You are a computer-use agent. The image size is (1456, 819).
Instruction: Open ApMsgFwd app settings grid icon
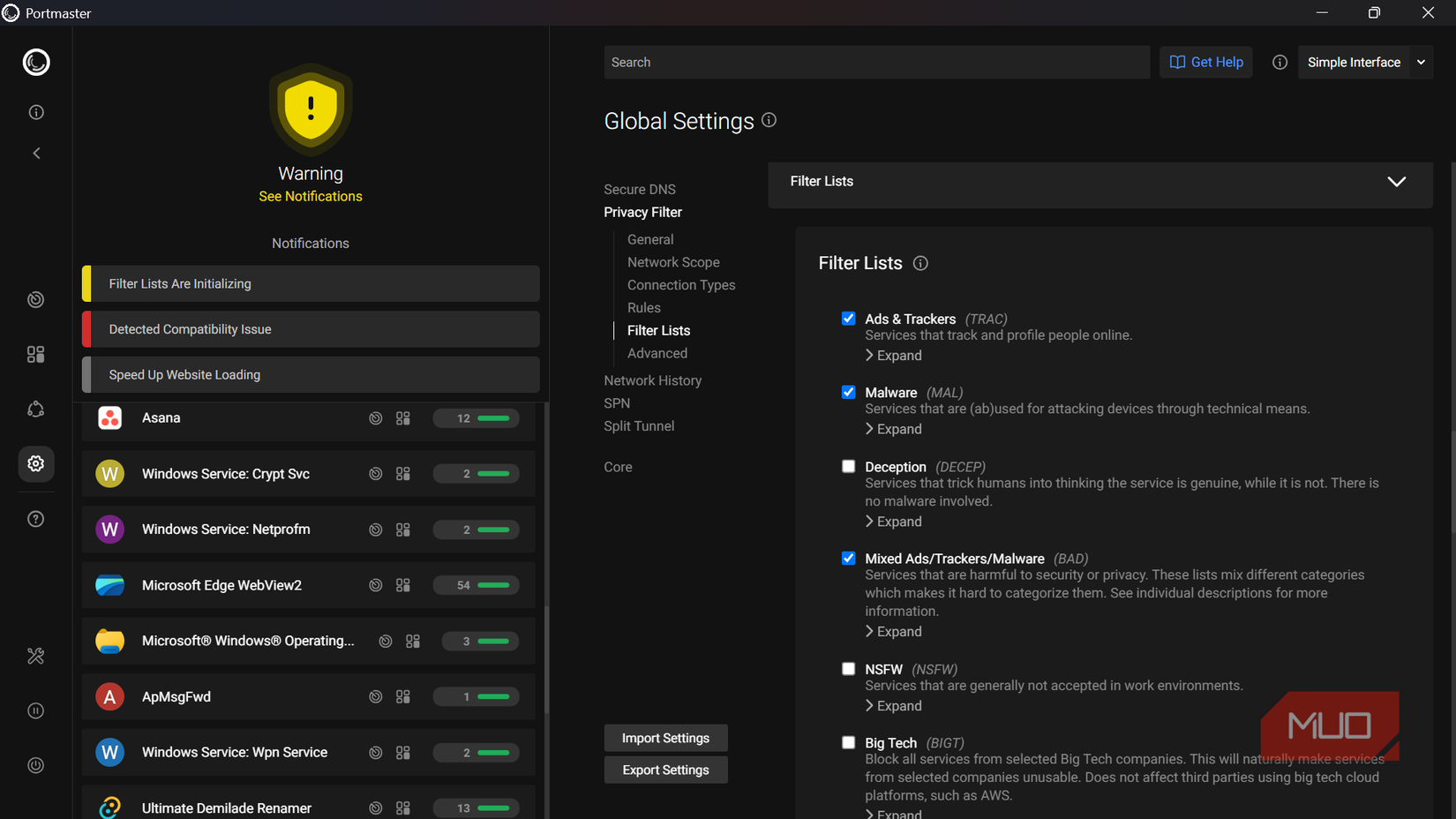click(403, 697)
